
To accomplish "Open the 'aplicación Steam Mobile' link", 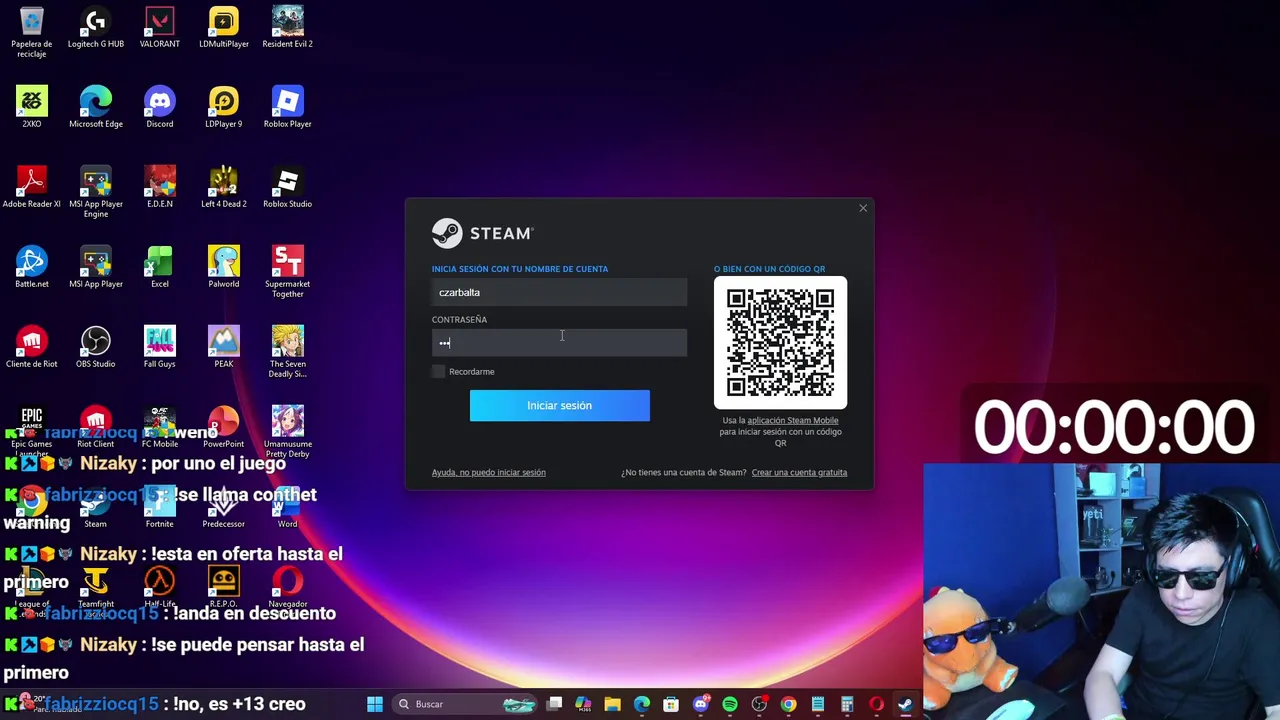I will [792, 420].
